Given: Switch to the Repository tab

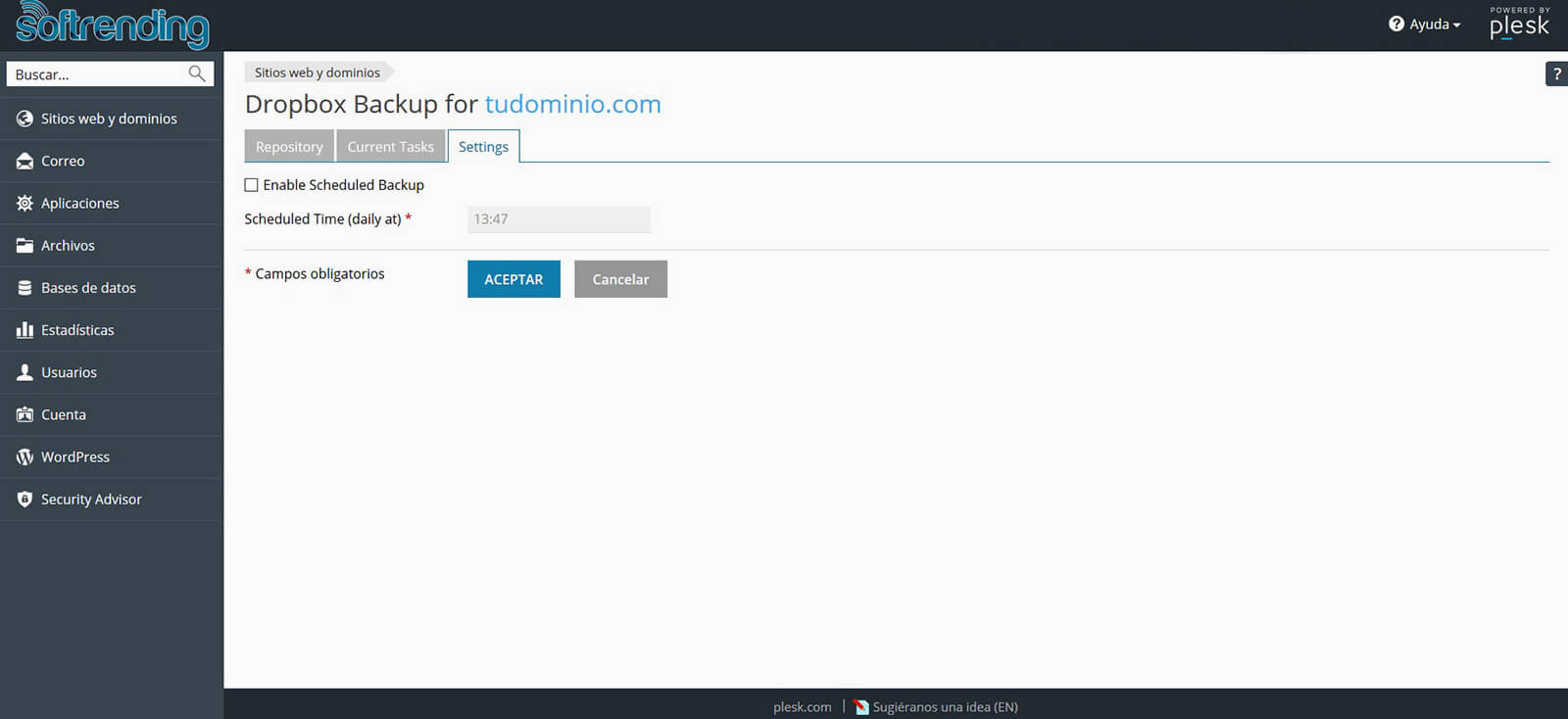Looking at the screenshot, I should [x=289, y=146].
